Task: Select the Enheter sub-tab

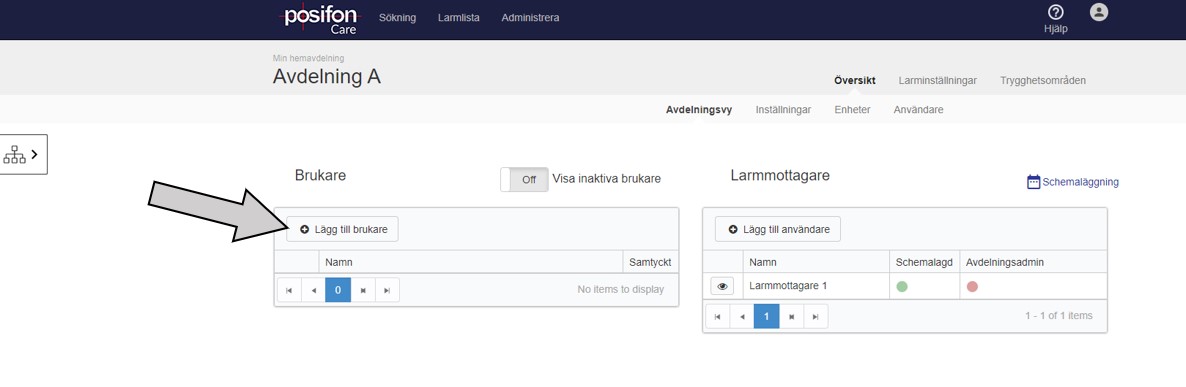Action: click(x=852, y=110)
